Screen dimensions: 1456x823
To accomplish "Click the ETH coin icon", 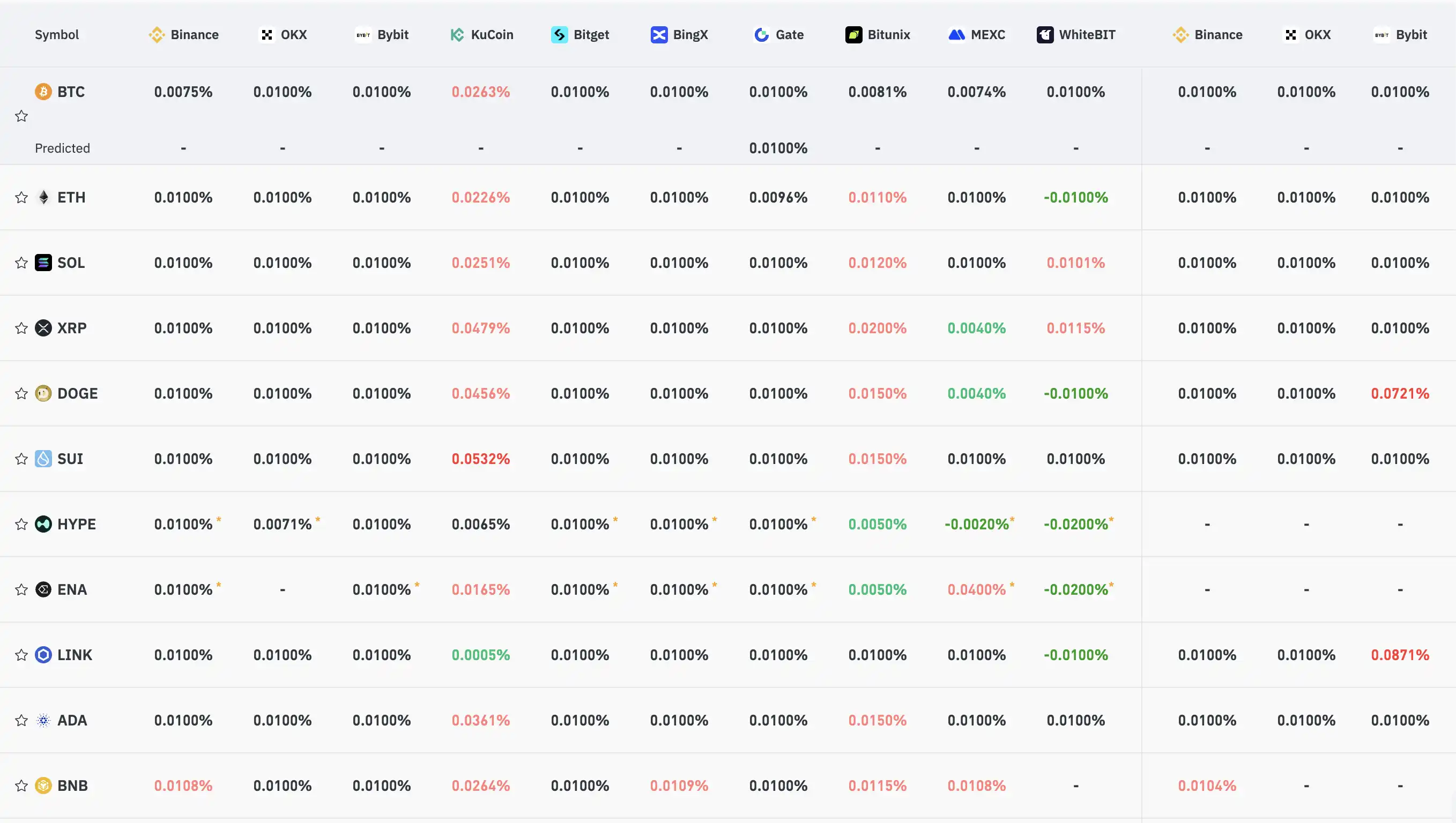I will click(x=43, y=197).
